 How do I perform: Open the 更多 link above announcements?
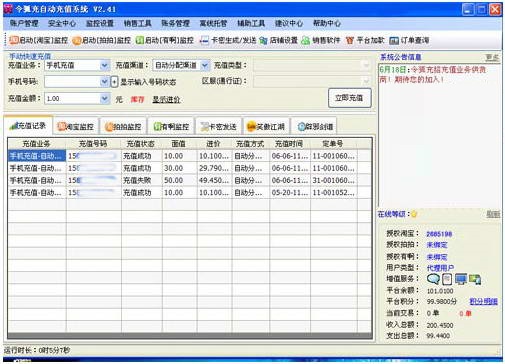(492, 58)
